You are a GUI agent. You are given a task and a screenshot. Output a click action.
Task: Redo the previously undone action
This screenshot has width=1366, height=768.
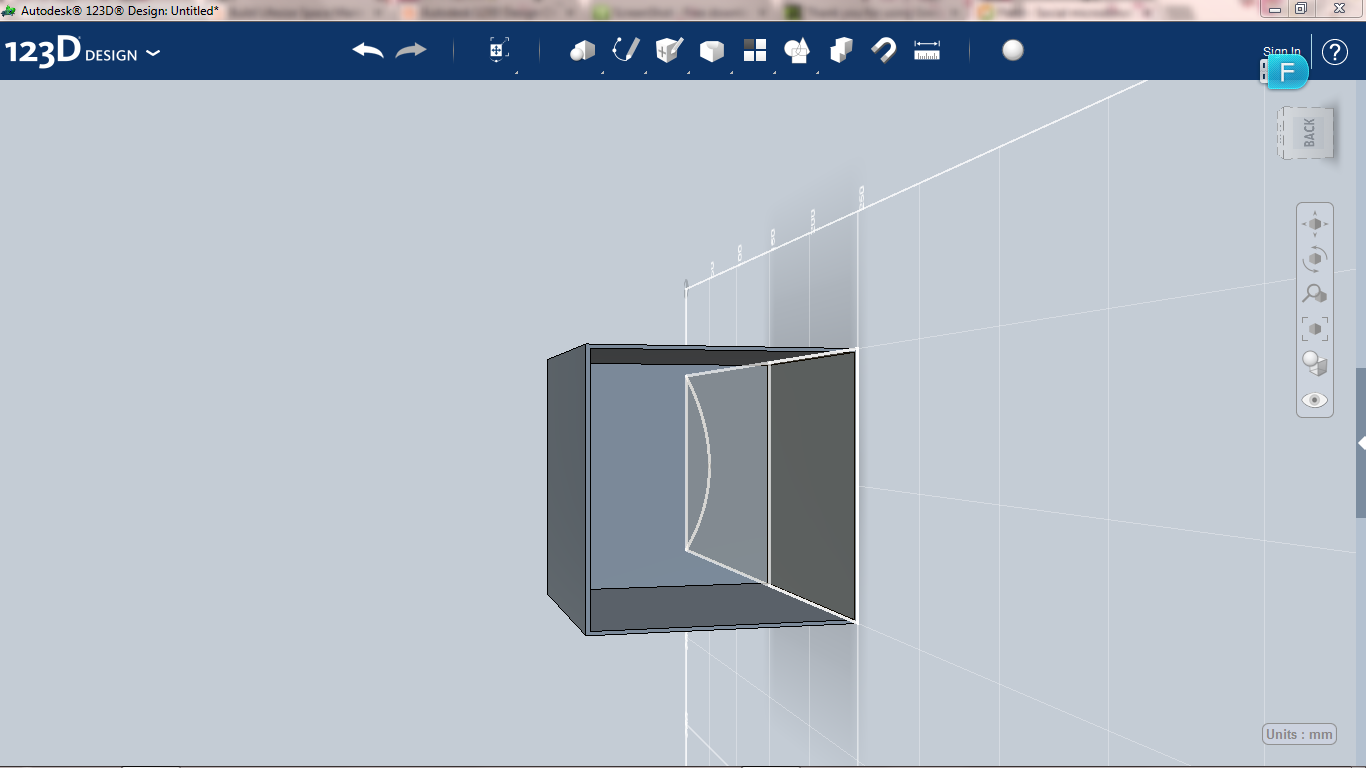[x=411, y=51]
